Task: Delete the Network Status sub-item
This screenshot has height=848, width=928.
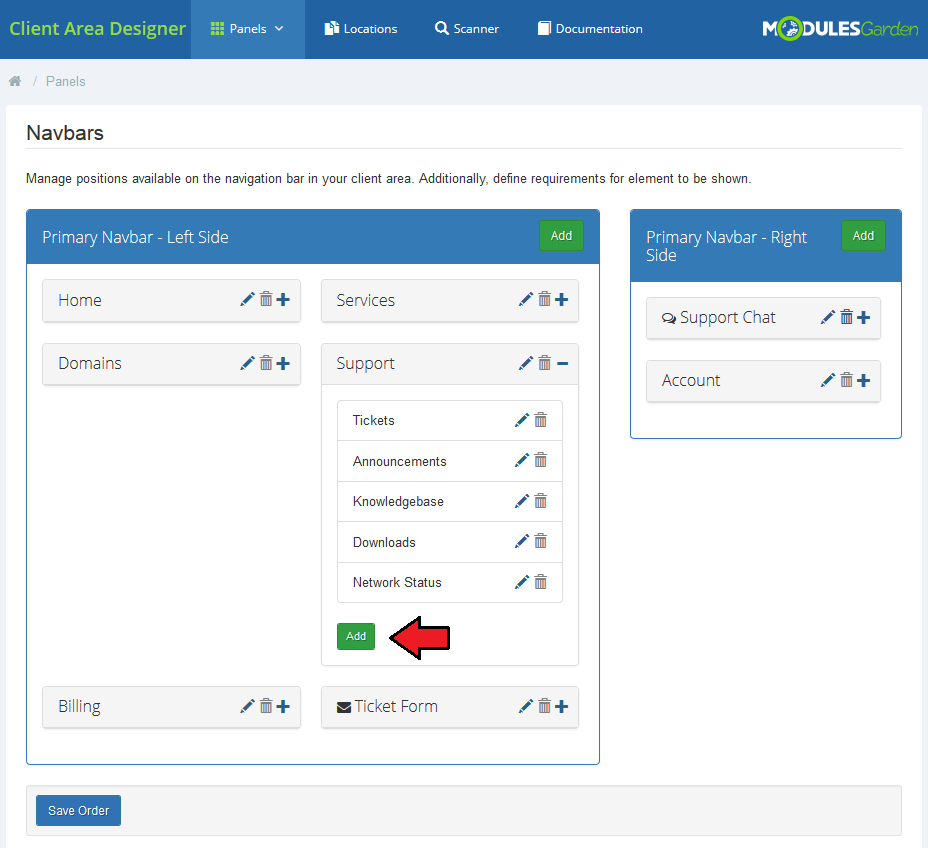Action: (540, 582)
